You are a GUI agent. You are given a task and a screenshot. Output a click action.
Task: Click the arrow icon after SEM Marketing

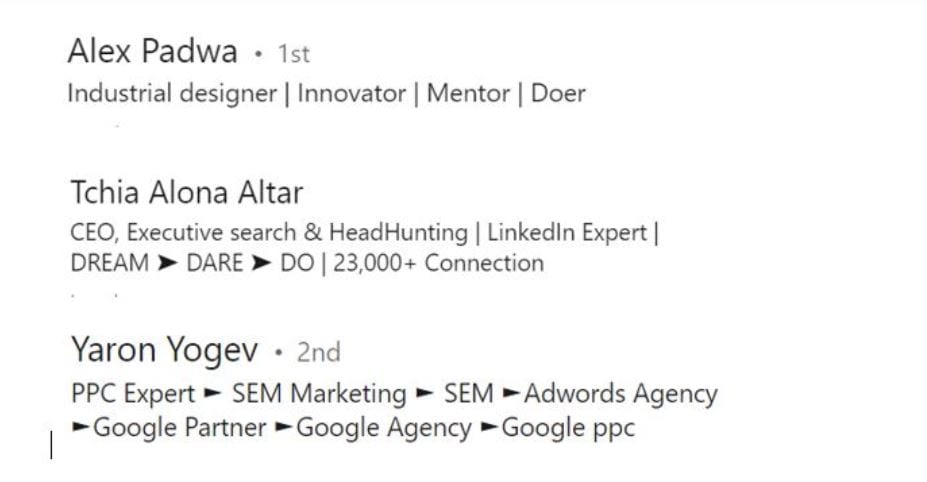coord(424,393)
